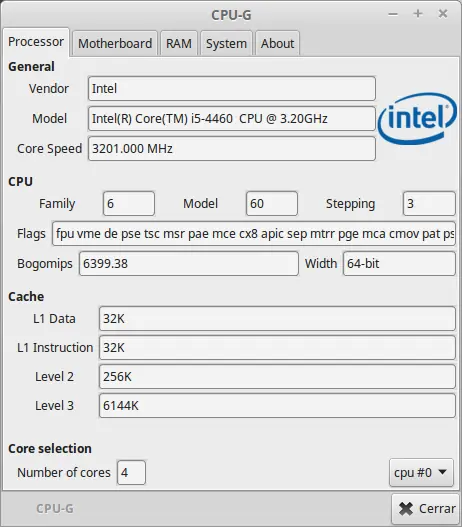462x527 pixels.
Task: Click the Intel logo image
Action: click(417, 119)
